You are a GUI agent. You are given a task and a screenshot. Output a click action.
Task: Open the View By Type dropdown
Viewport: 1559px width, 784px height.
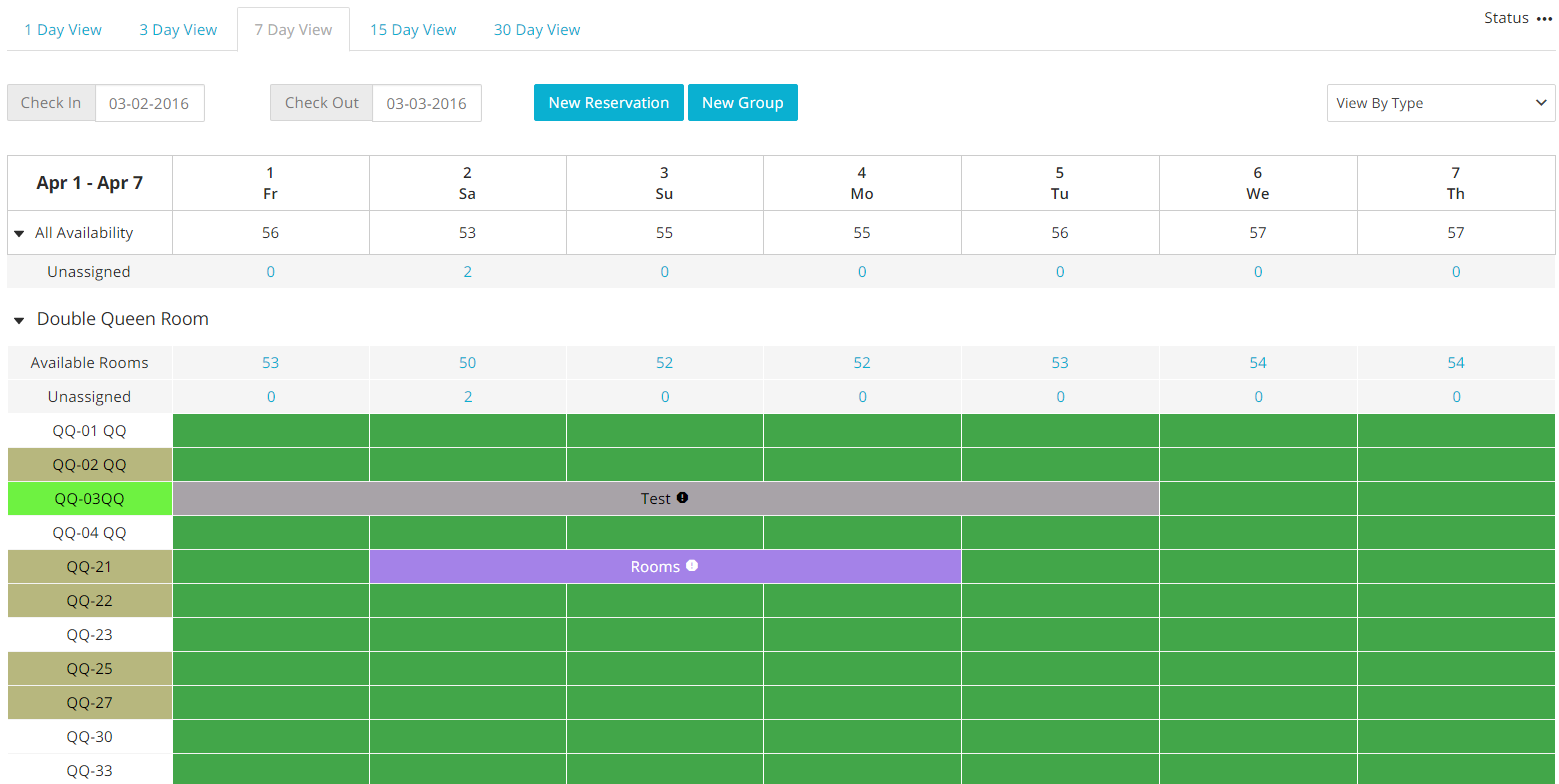1441,103
